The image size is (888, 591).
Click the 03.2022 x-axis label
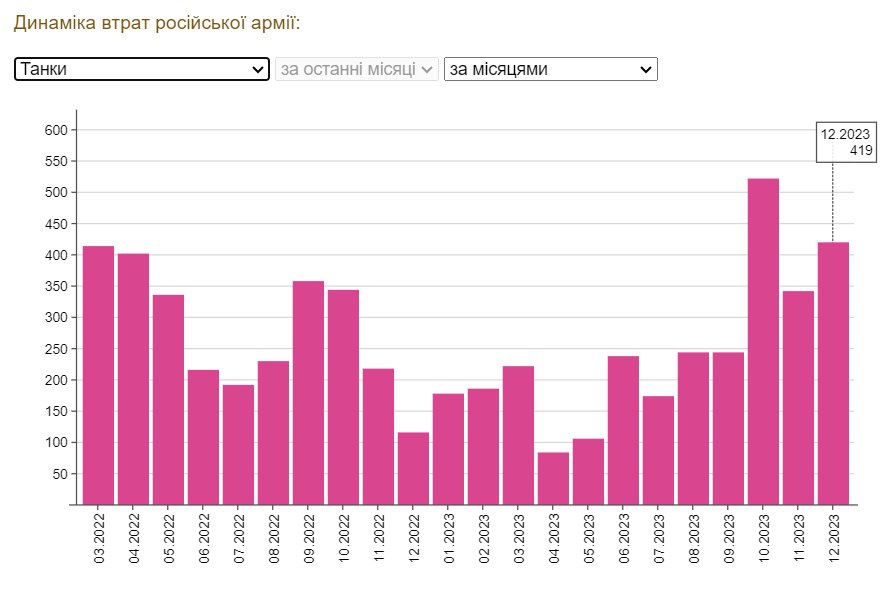click(x=99, y=541)
